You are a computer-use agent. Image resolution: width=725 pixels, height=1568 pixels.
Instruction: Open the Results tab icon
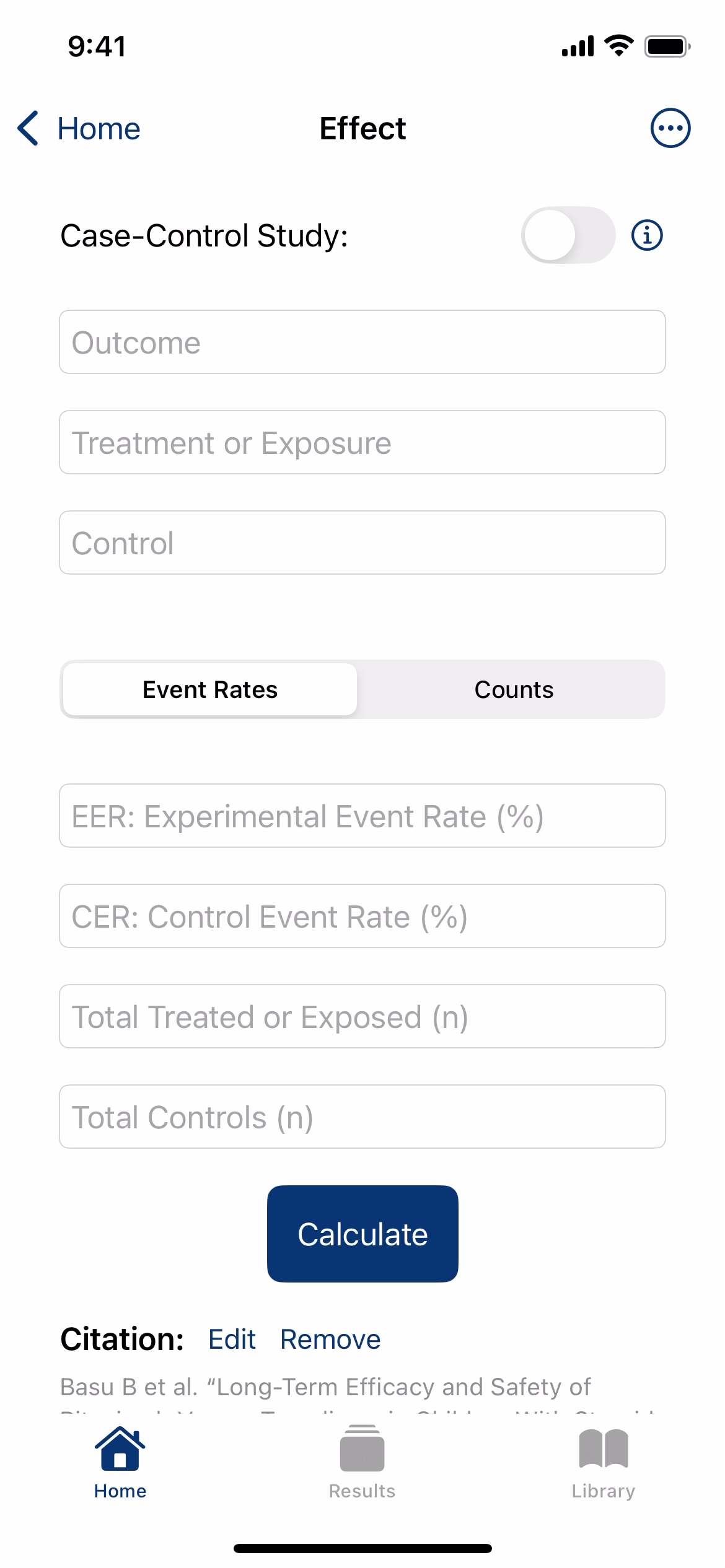coord(362,1448)
